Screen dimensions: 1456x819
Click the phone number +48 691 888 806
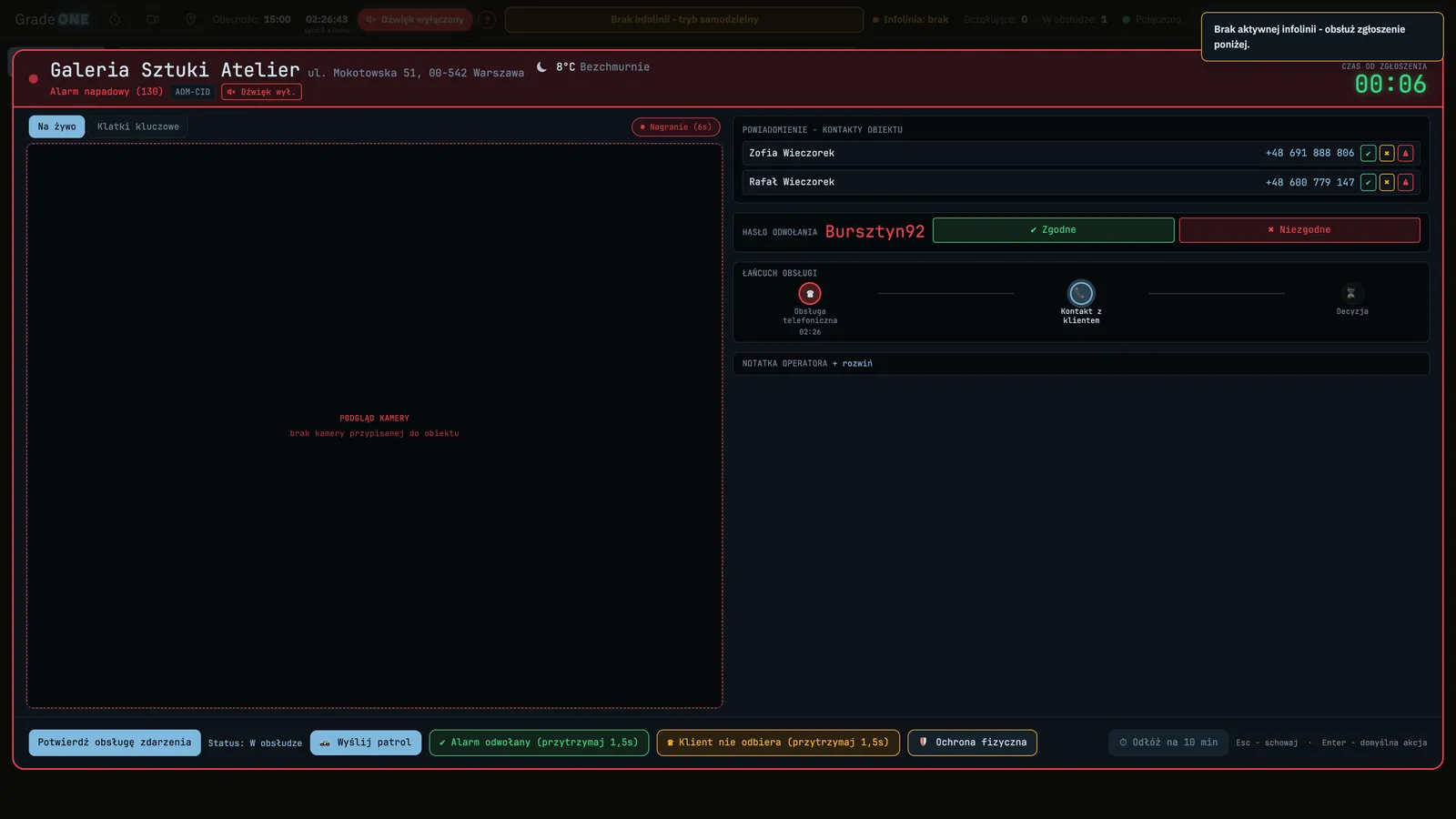pos(1309,154)
